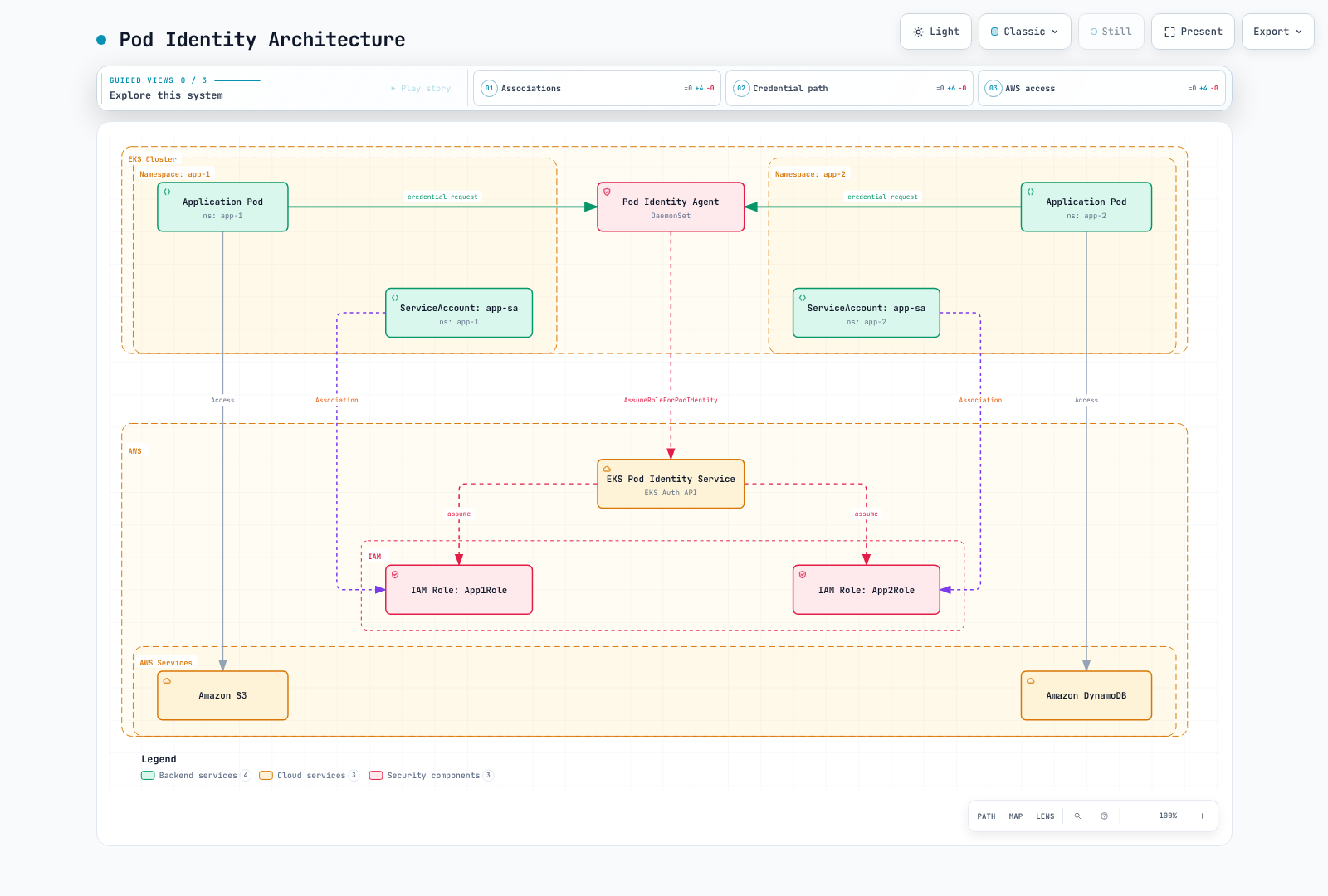The height and width of the screenshot is (896, 1328).
Task: Select the Pod Identity Agent node
Action: tap(671, 207)
